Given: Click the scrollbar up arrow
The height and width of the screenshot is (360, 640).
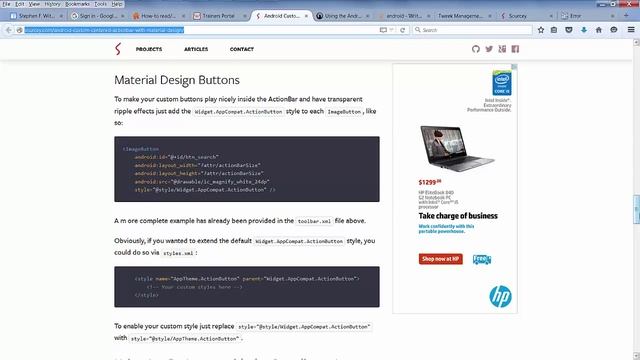Looking at the screenshot, I should coord(636,42).
